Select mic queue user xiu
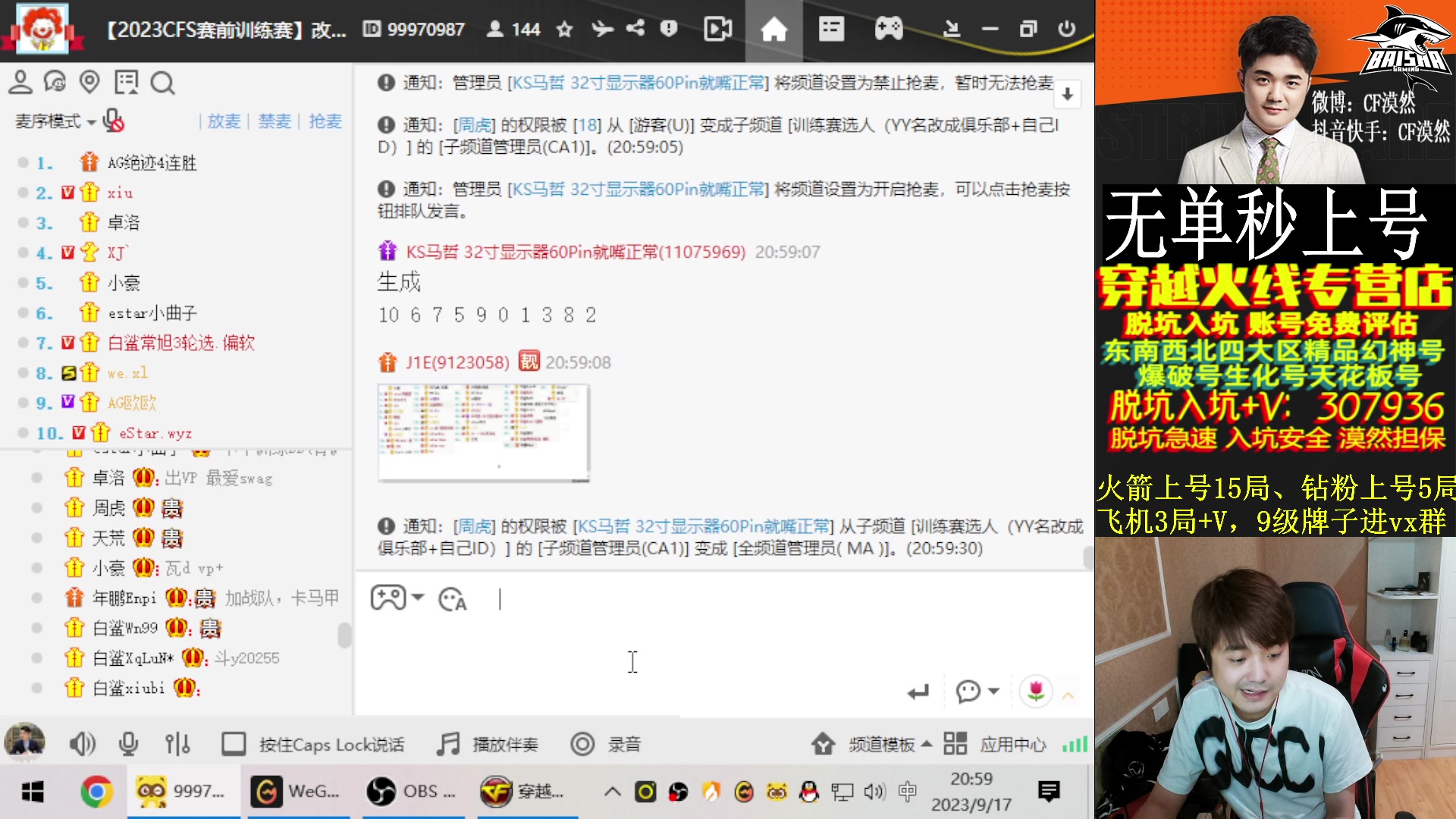This screenshot has height=819, width=1456. pos(120,193)
